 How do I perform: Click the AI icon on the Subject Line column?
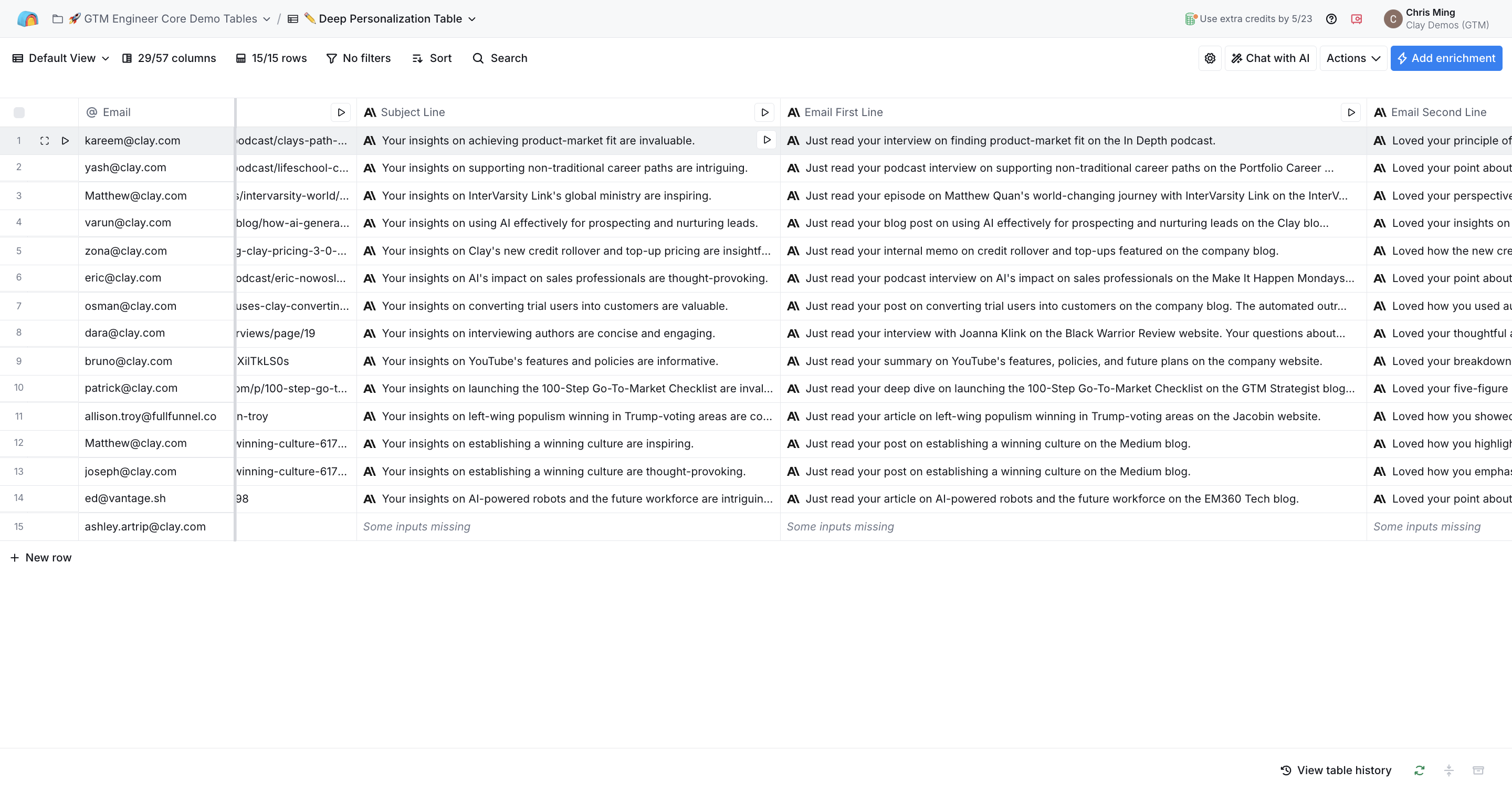click(370, 112)
